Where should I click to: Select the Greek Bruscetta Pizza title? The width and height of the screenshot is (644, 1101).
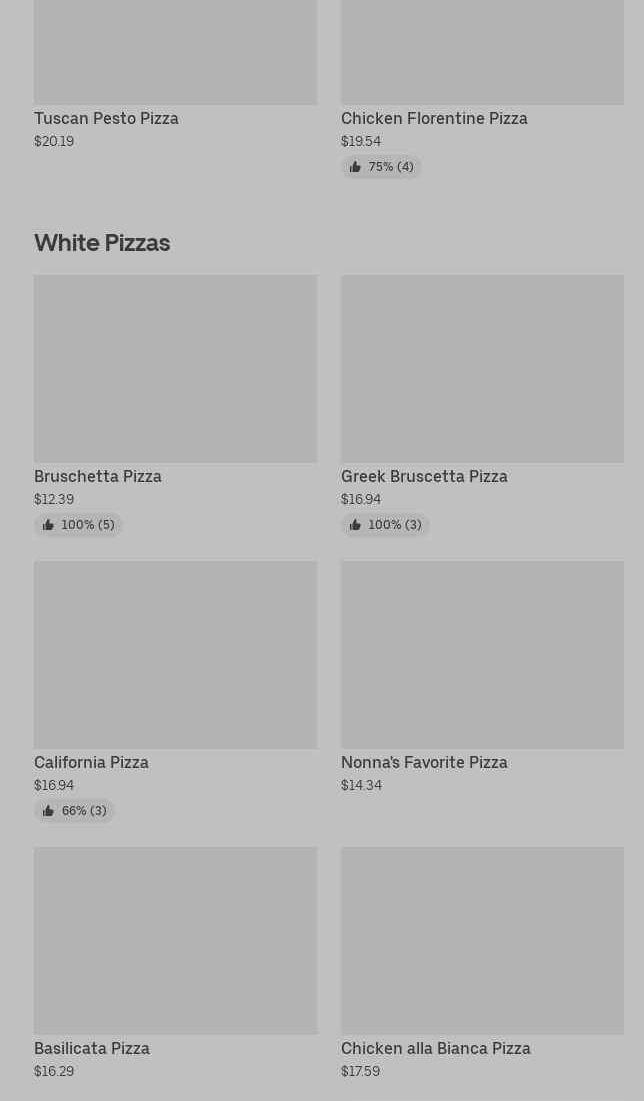pyautogui.click(x=424, y=476)
